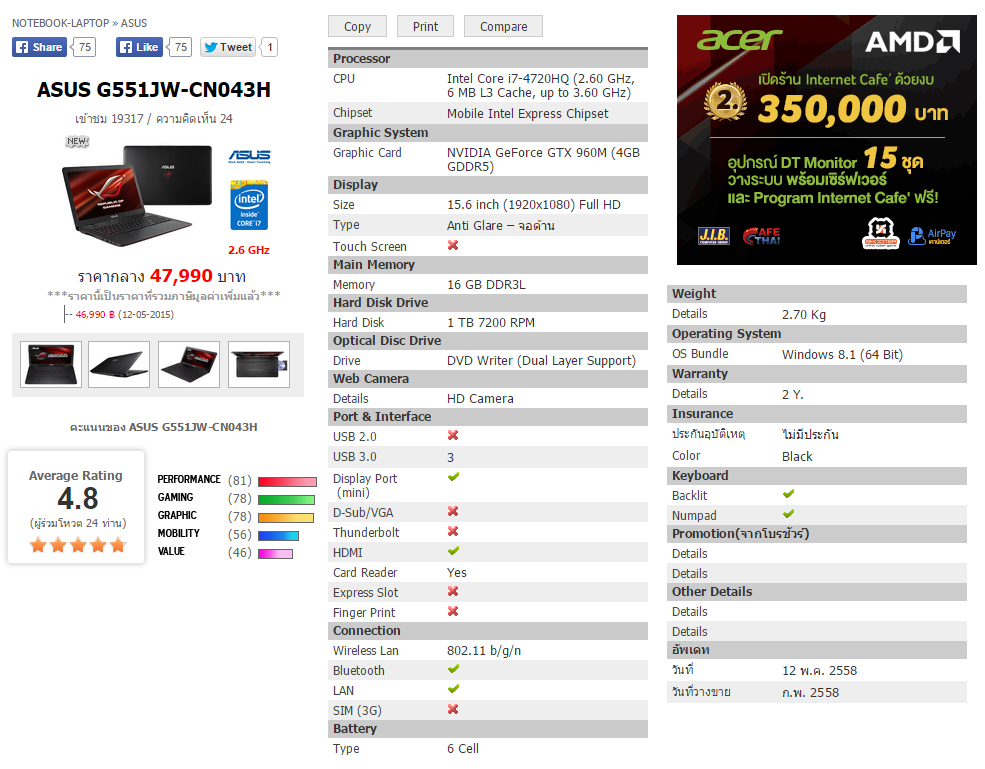Click the 6 Cell battery value
985x769 pixels.
click(x=463, y=748)
